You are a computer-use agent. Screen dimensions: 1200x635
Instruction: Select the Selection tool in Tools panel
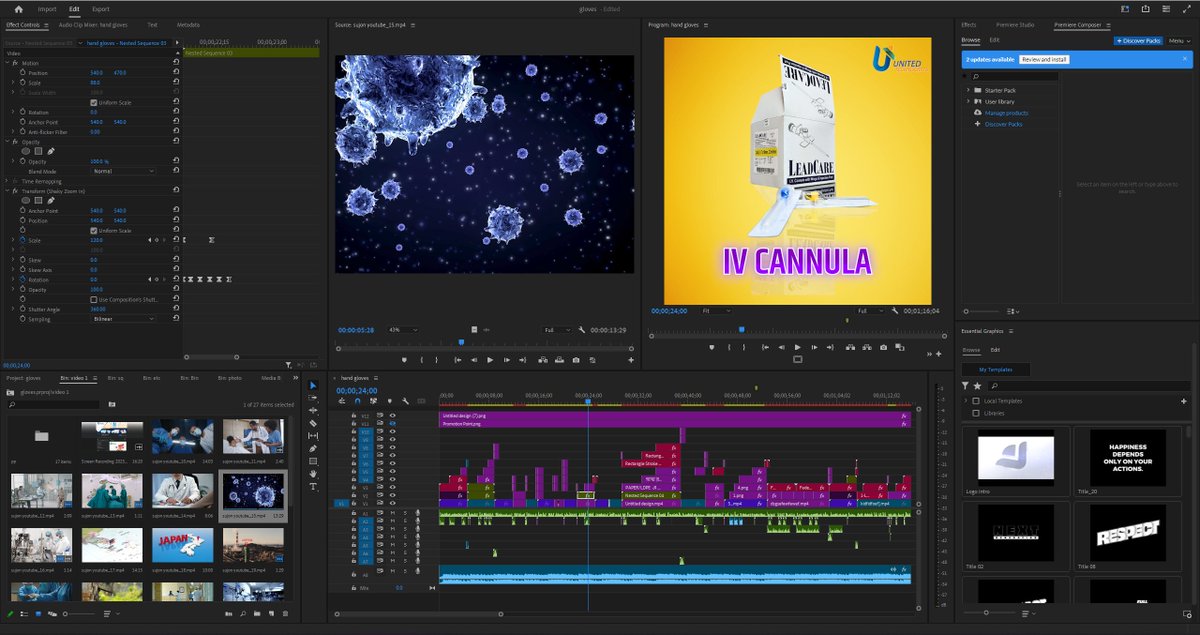coord(313,385)
